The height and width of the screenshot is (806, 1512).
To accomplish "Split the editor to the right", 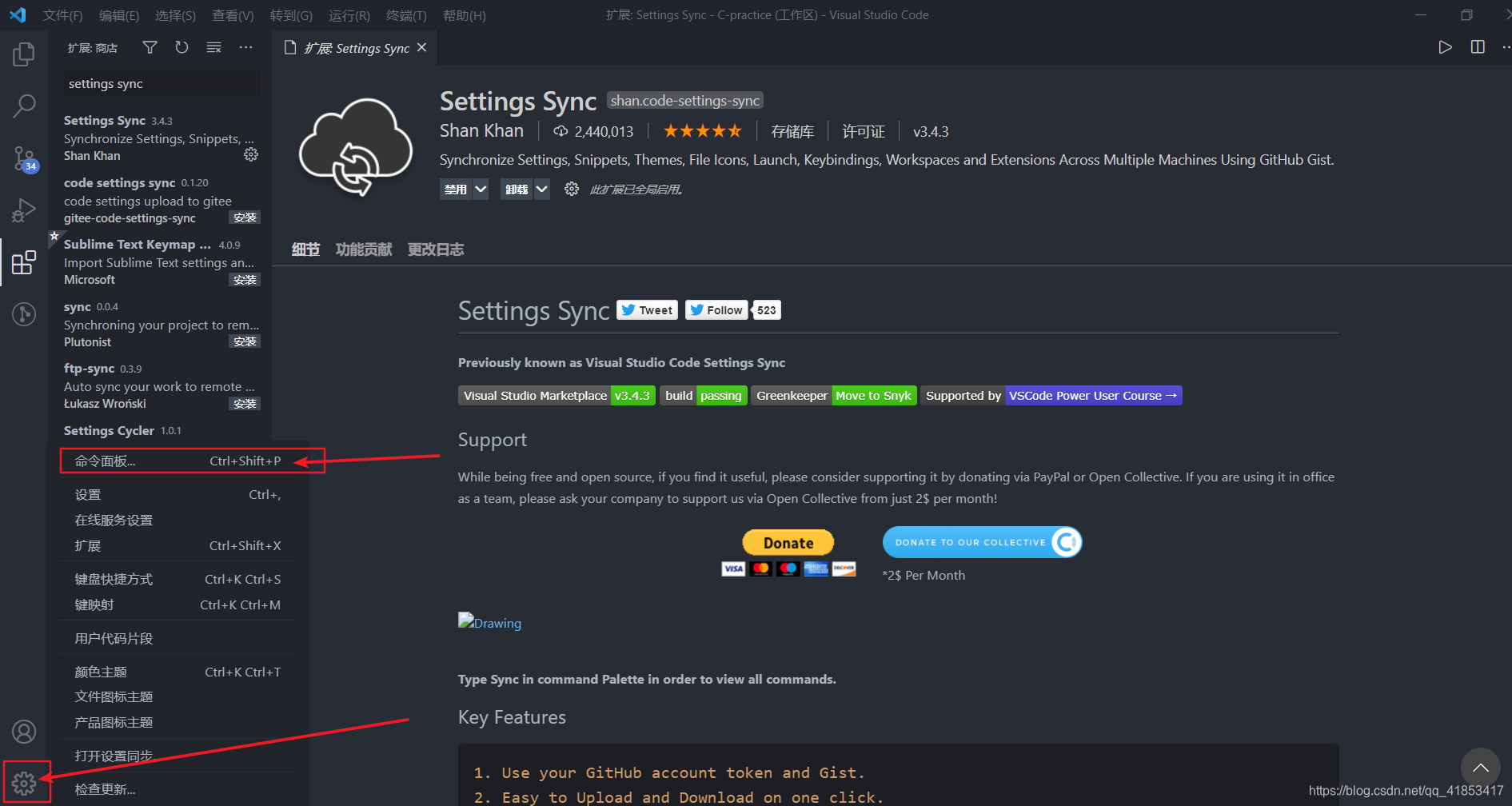I will tap(1478, 47).
